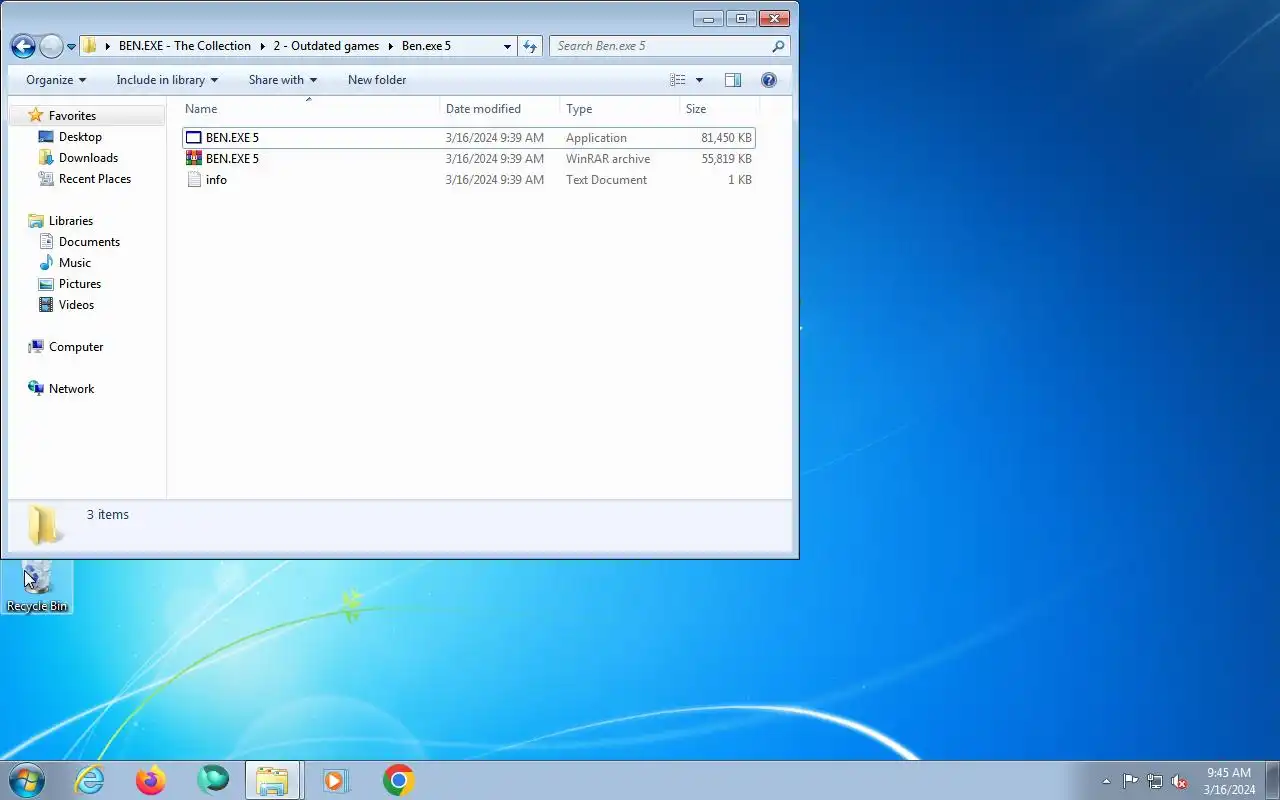This screenshot has width=1280, height=800.
Task: Select Favorites in navigation pane
Action: click(x=72, y=116)
